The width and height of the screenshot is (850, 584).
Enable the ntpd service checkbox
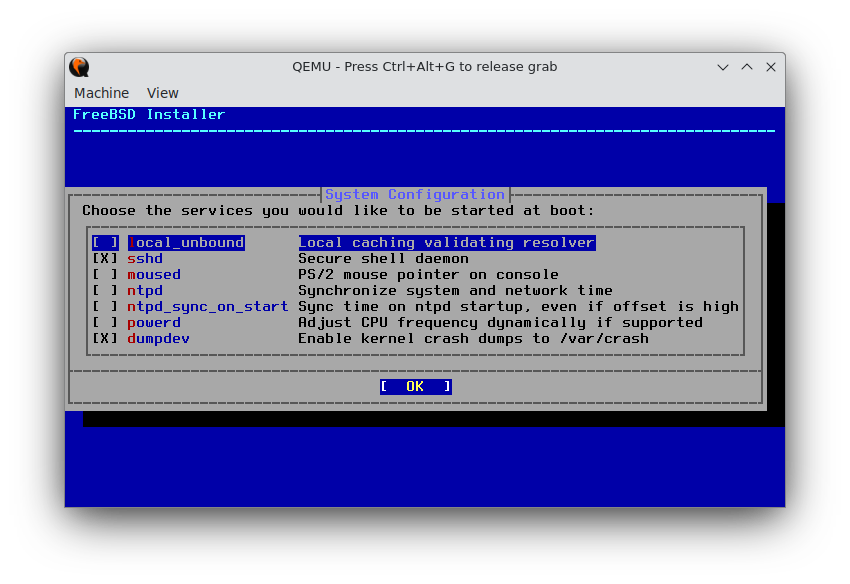point(104,290)
